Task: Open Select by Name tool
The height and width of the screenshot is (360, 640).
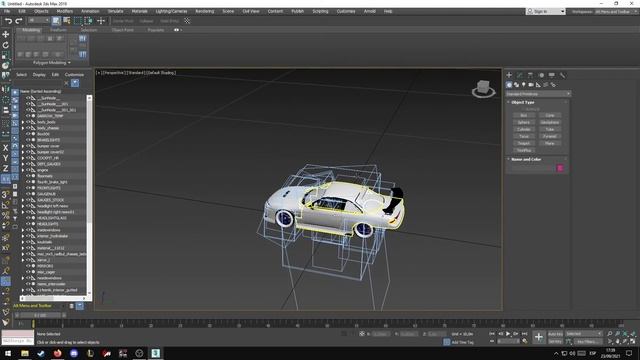Action: (x=67, y=20)
